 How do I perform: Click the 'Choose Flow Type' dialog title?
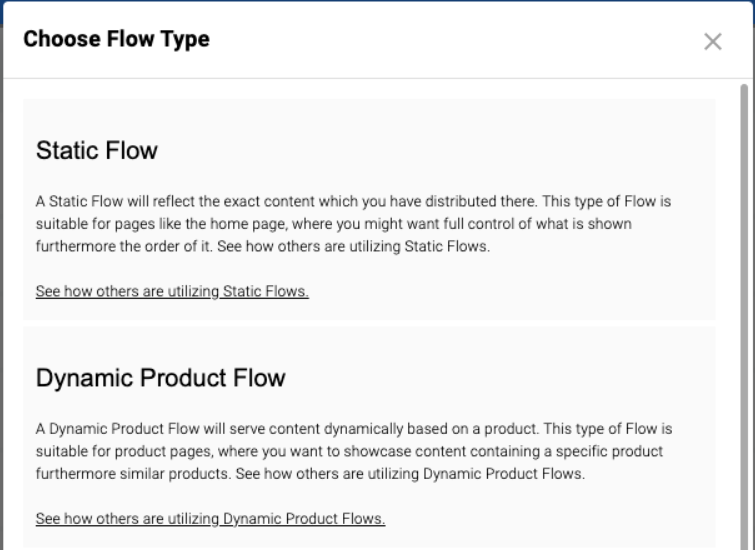(x=116, y=40)
